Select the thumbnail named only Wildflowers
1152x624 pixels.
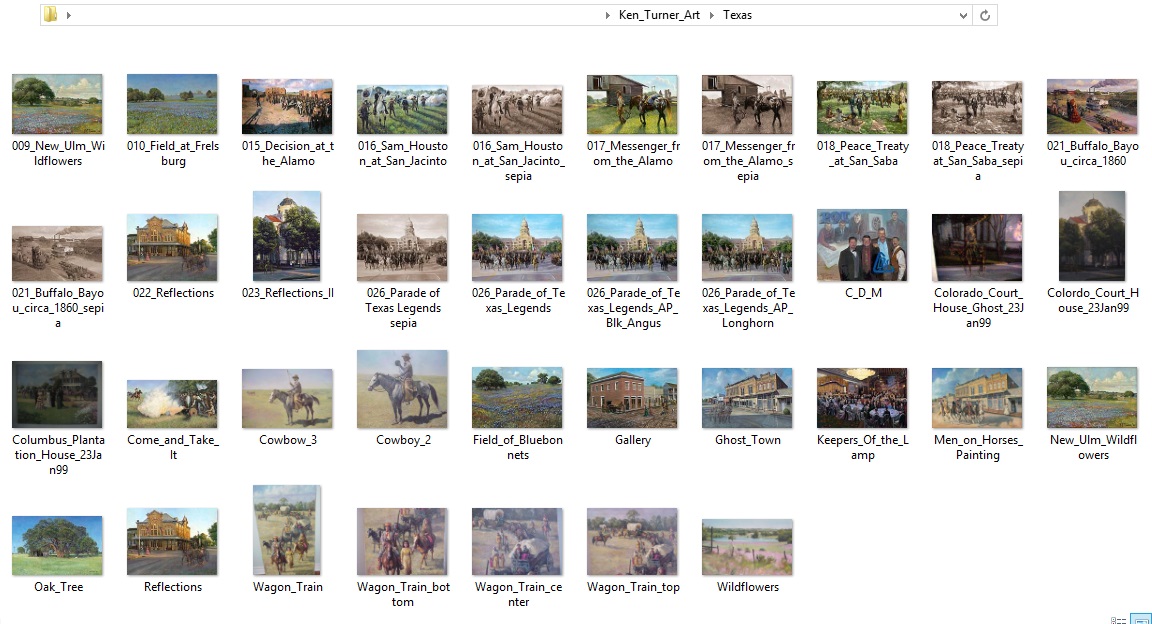coord(747,547)
